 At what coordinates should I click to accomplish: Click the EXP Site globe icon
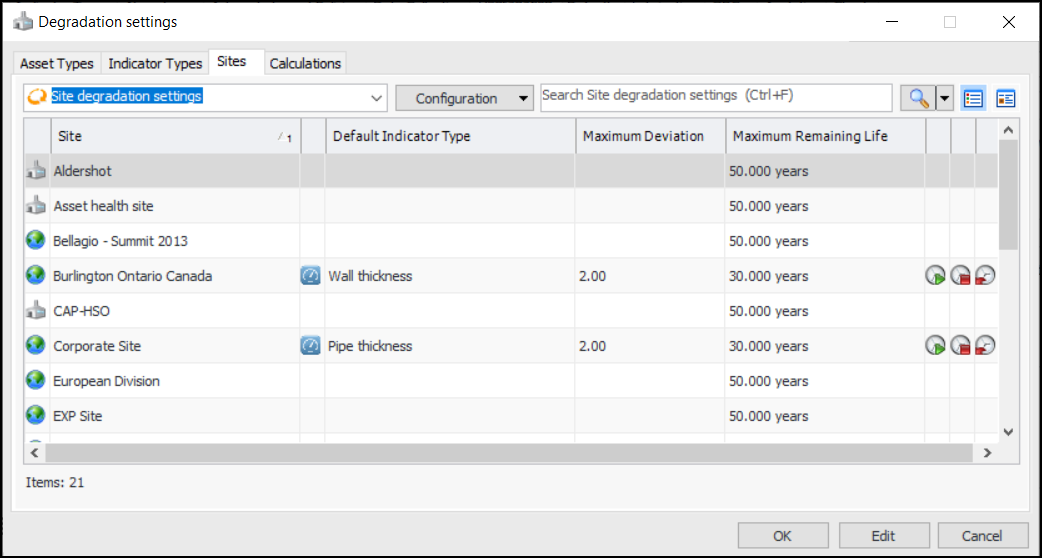[36, 417]
